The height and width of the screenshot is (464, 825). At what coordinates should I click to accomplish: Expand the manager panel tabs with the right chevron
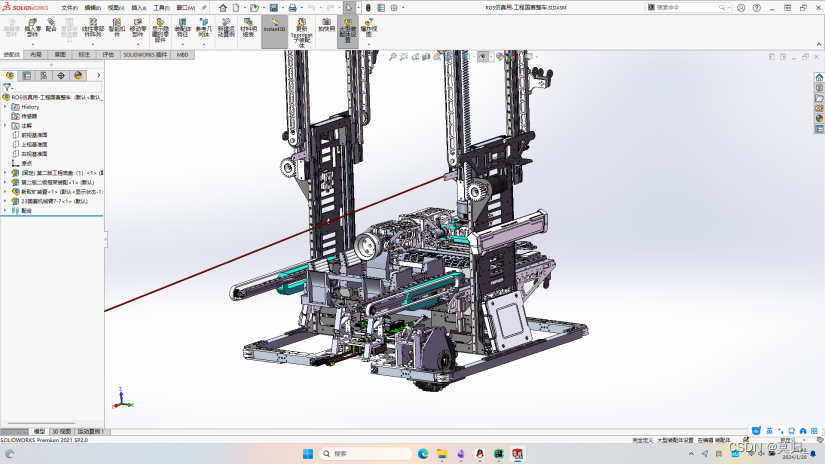tap(98, 76)
